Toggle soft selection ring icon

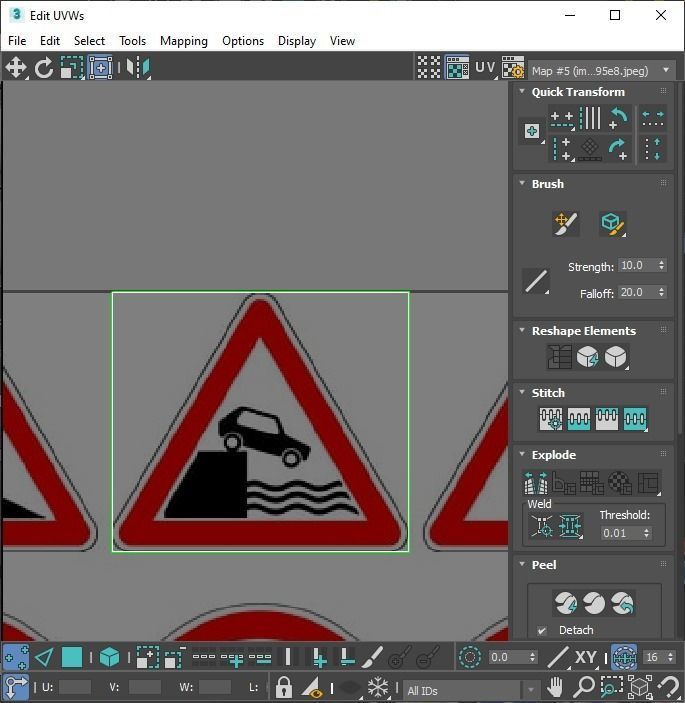point(470,658)
